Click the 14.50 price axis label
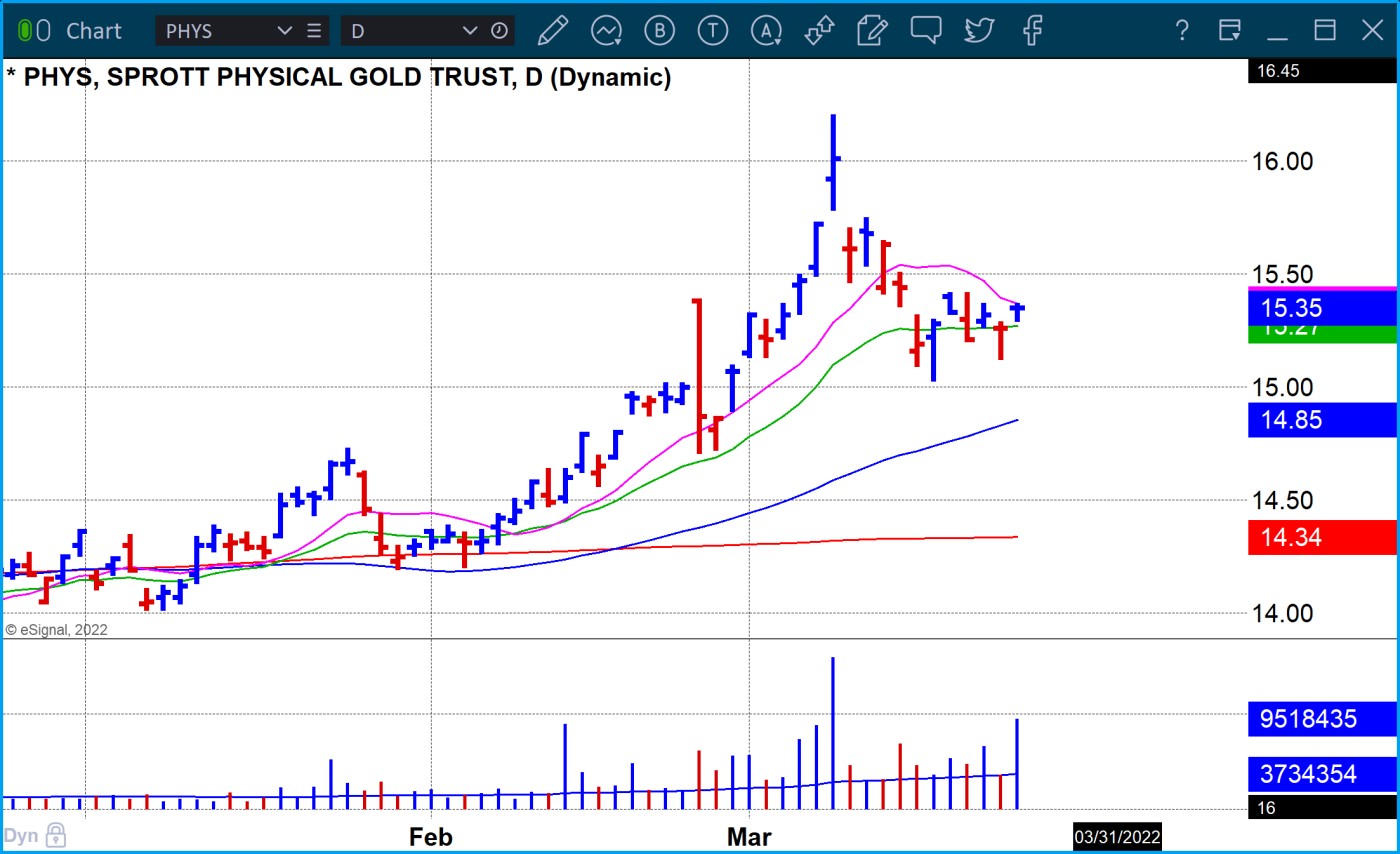Screen dimensions: 1400x854 [x=1282, y=500]
